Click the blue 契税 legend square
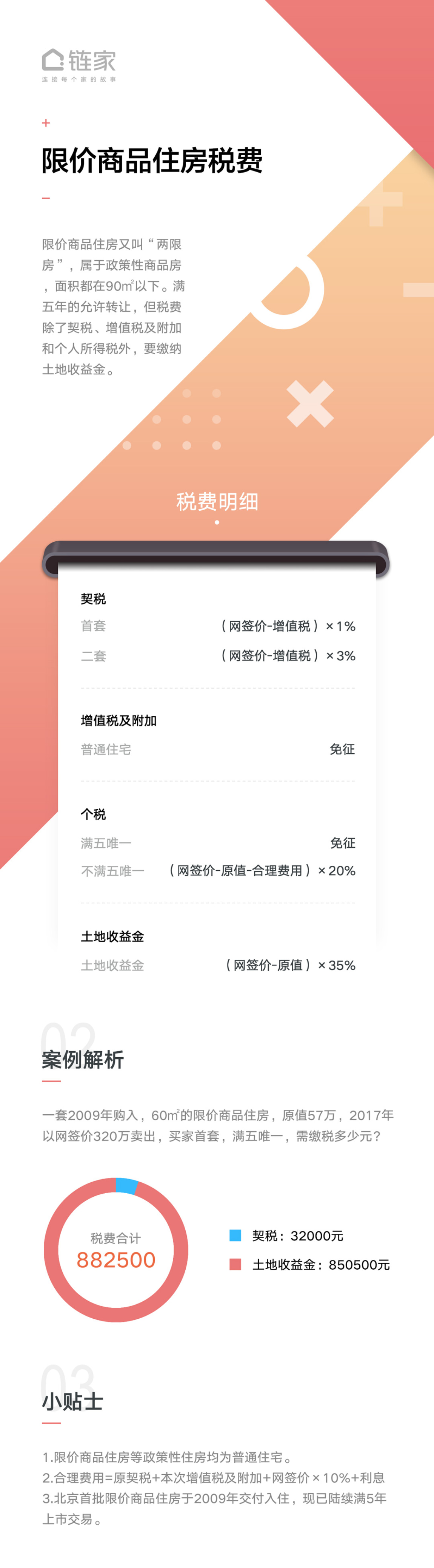The image size is (434, 1568). [x=235, y=1235]
